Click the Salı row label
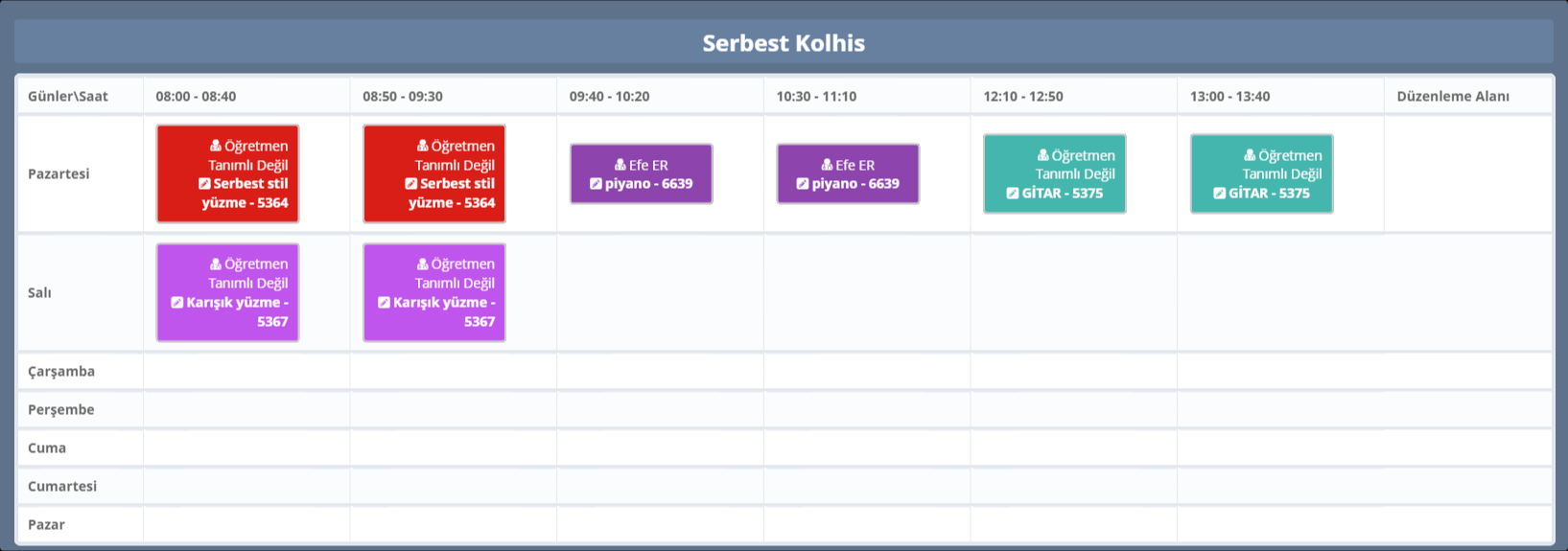1568x551 pixels. 40,293
